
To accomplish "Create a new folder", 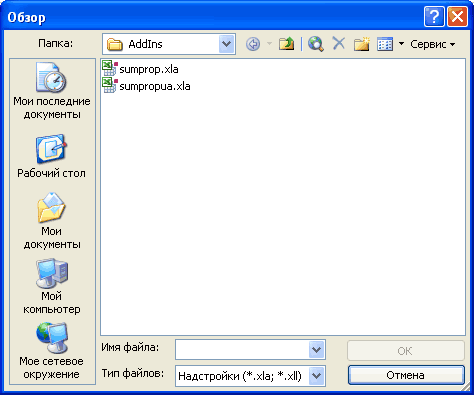I will 362,44.
